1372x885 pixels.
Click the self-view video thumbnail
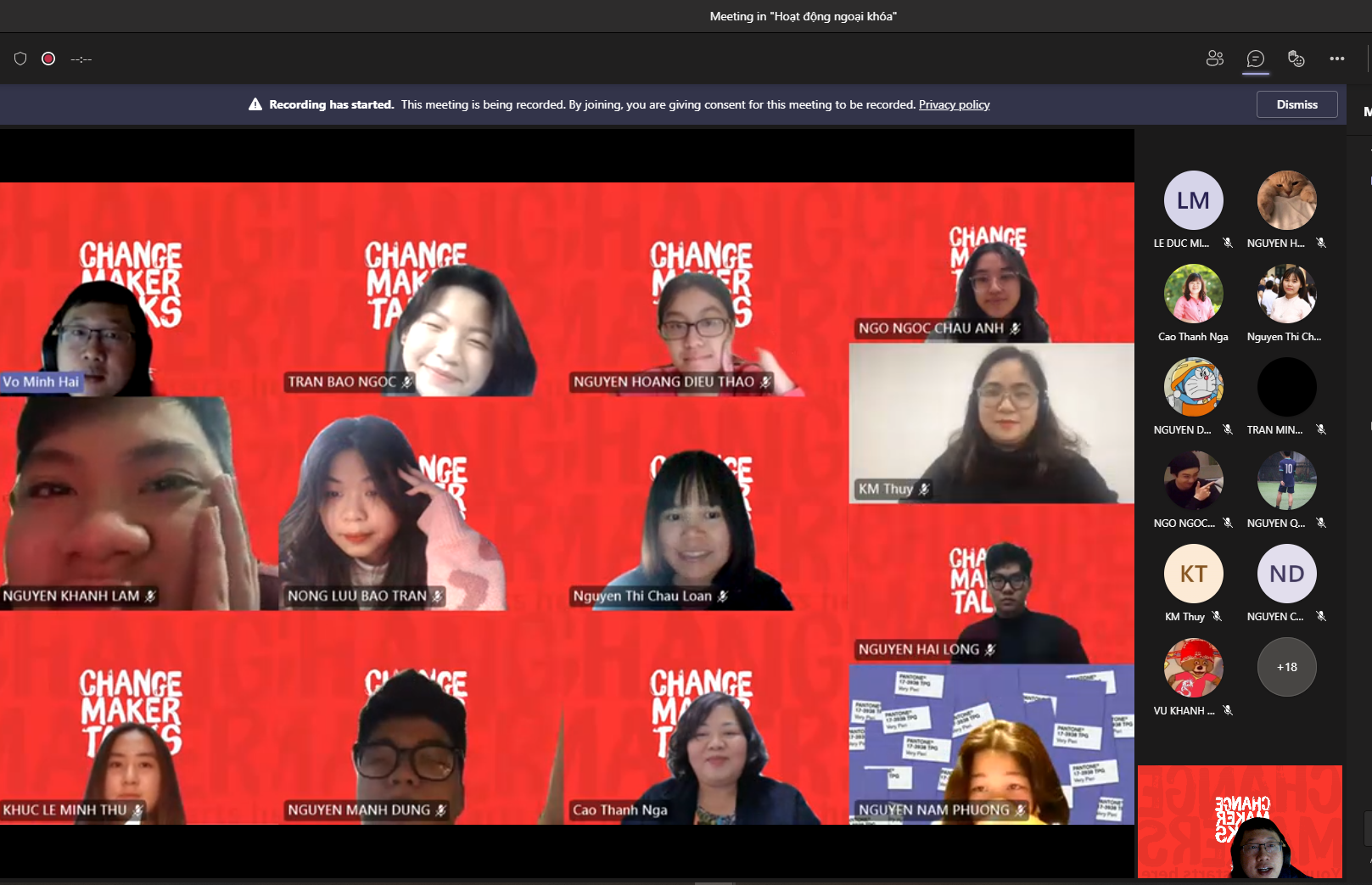pyautogui.click(x=1240, y=821)
